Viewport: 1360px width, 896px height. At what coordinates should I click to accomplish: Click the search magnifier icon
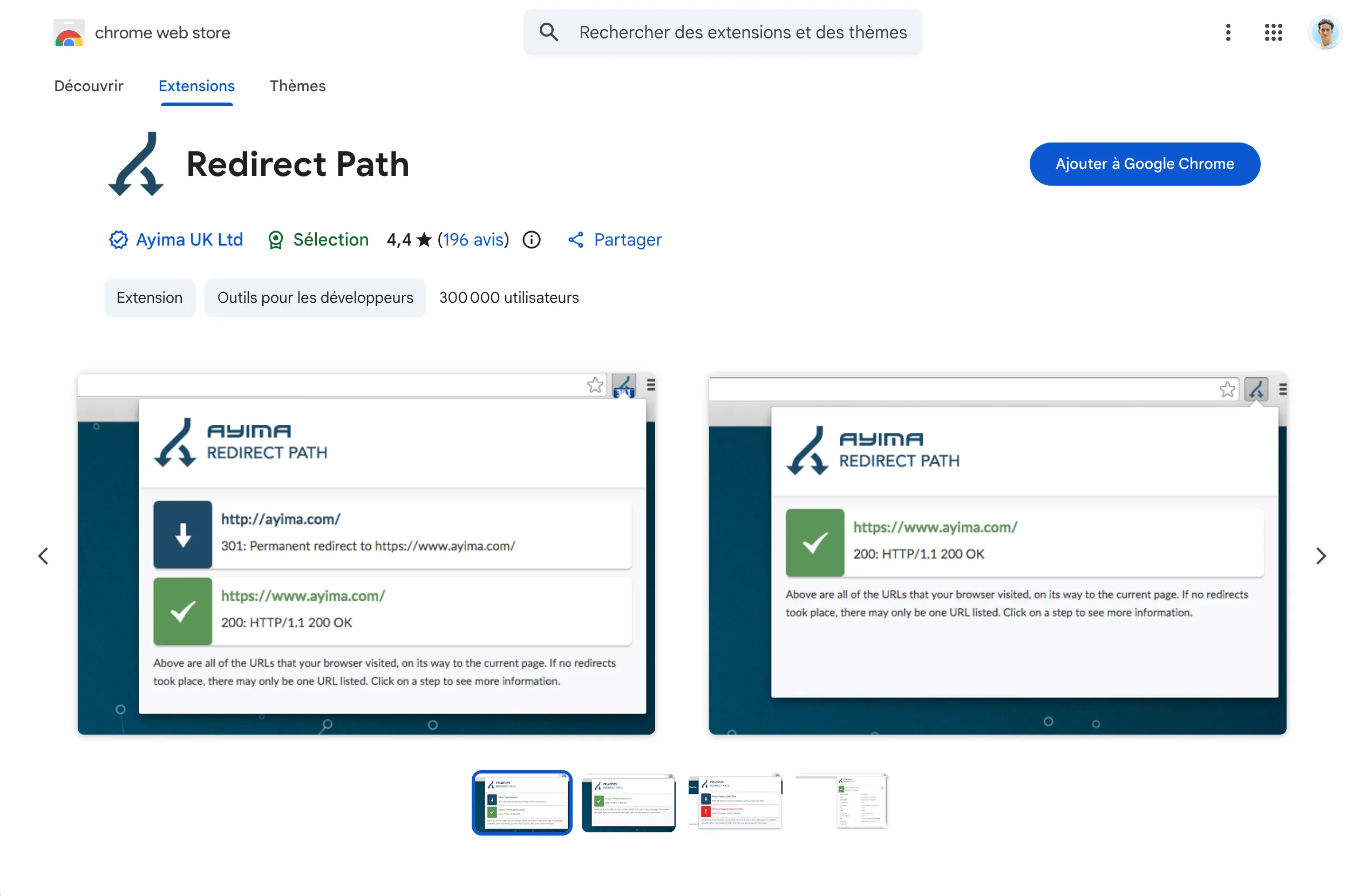(x=548, y=32)
